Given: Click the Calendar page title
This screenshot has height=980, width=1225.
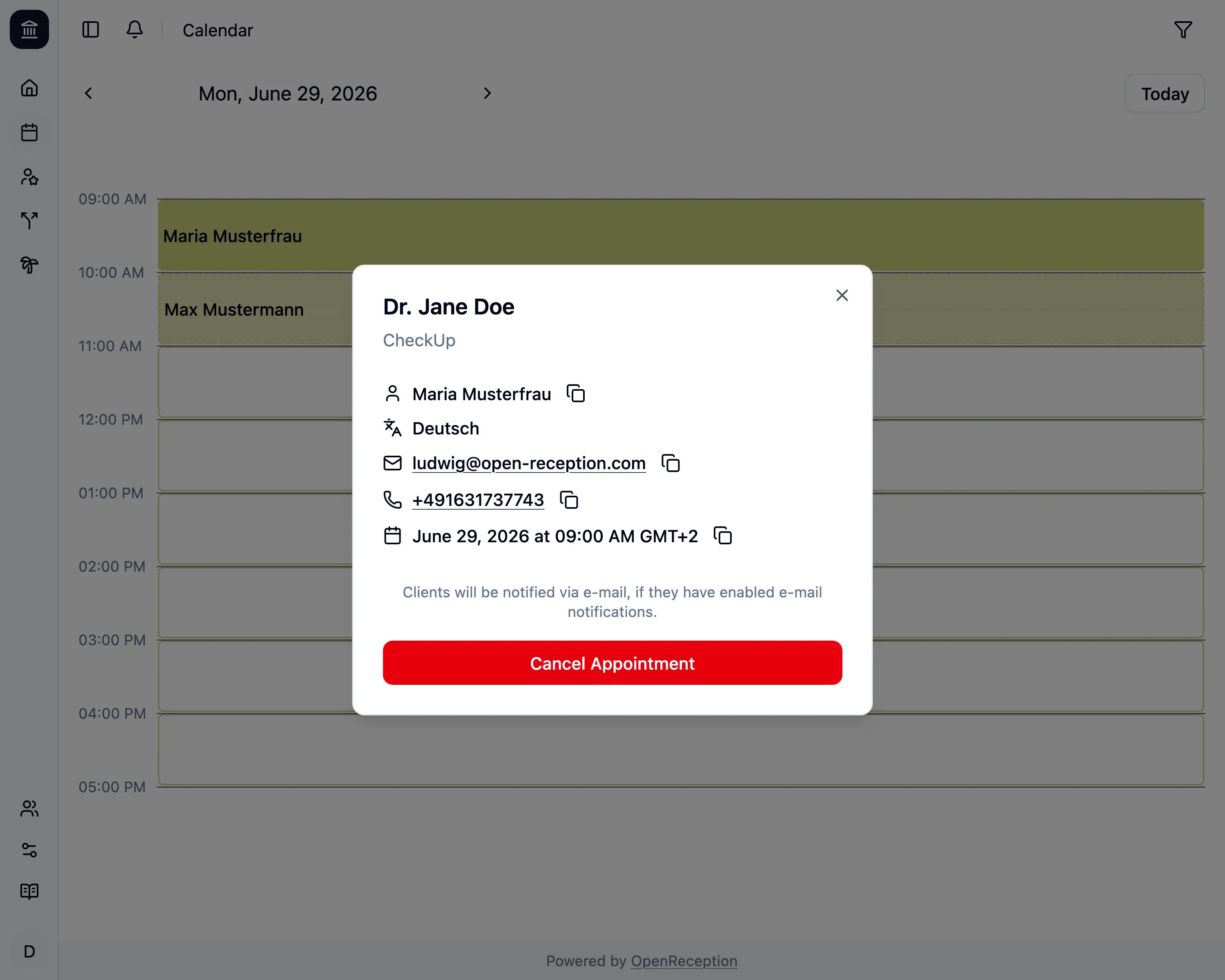Looking at the screenshot, I should point(218,30).
